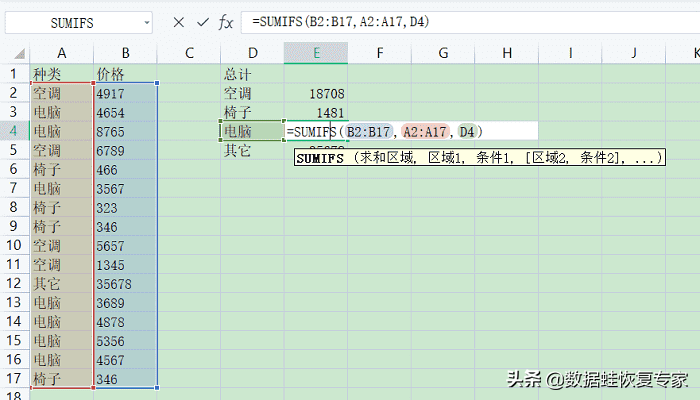Click cell with value 3689
Screen dimensions: 700x400
click(x=125, y=302)
